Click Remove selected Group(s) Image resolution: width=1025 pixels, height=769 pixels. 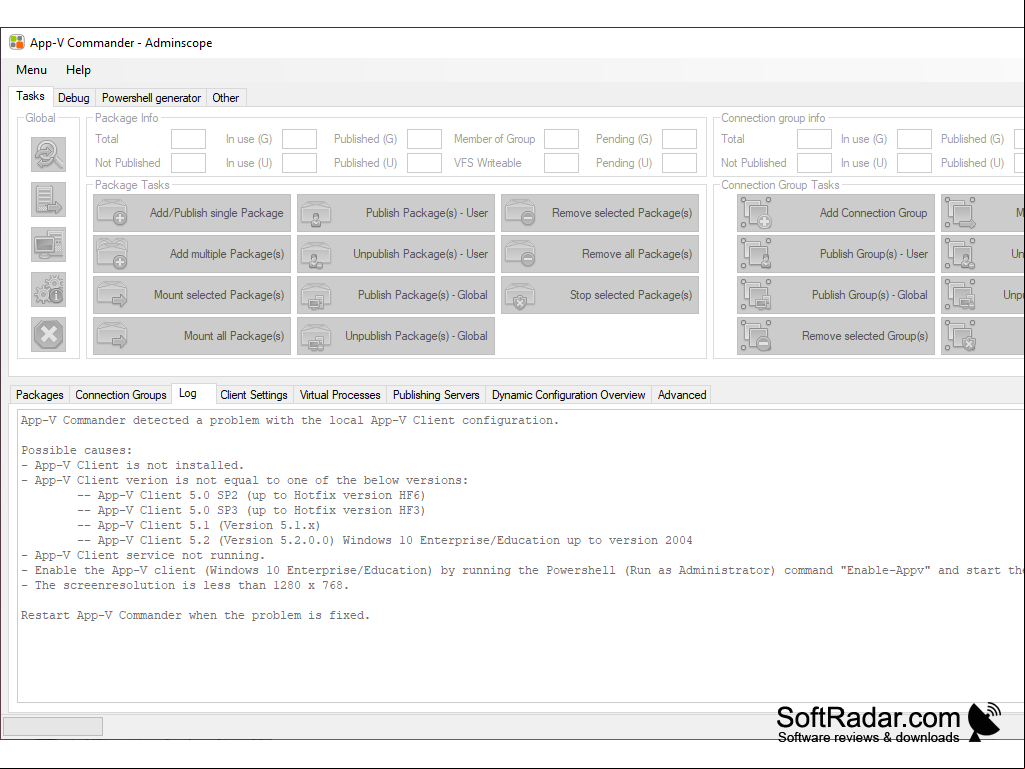coord(835,336)
